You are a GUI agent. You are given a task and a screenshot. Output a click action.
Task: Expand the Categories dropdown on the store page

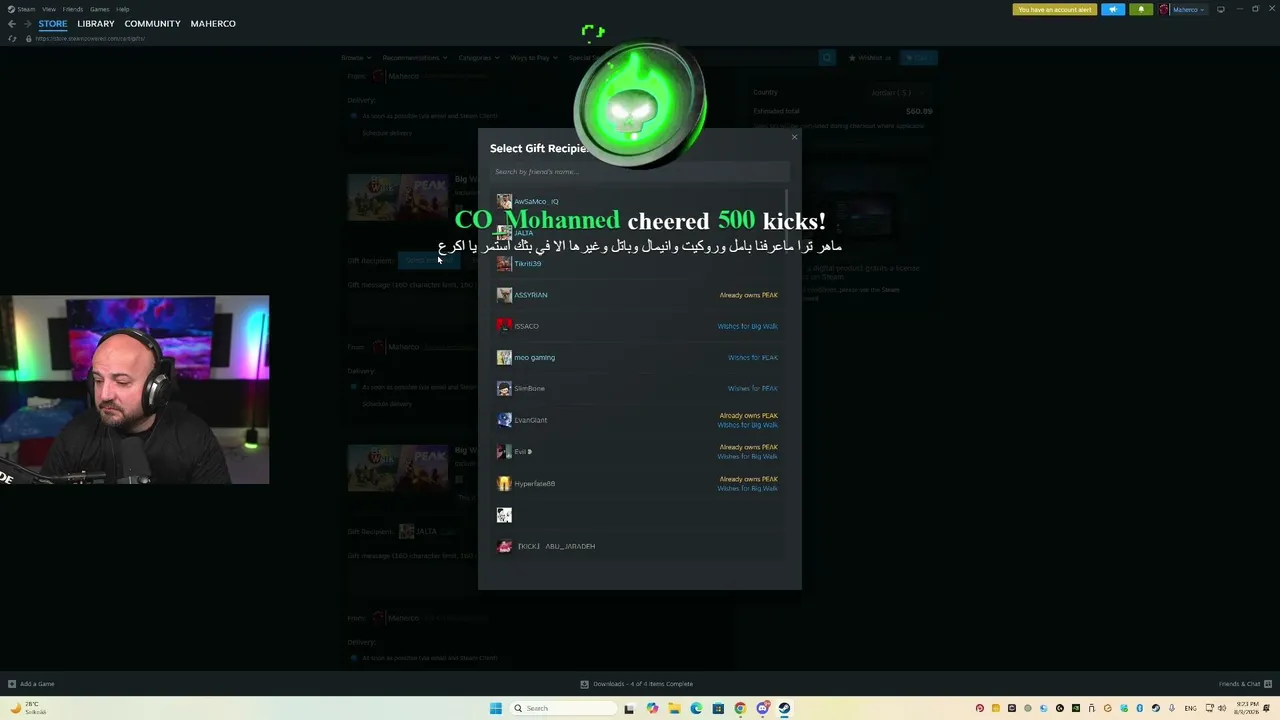(x=477, y=58)
